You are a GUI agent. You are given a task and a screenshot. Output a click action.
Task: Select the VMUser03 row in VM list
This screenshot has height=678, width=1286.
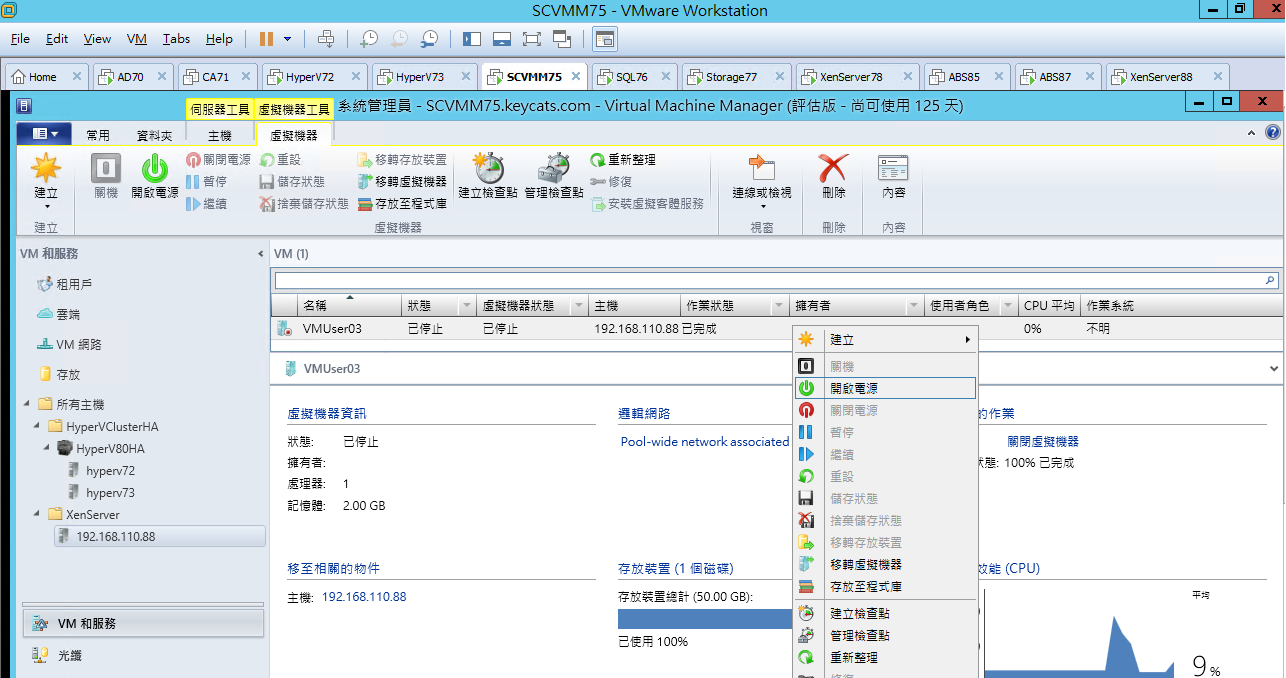(776, 328)
